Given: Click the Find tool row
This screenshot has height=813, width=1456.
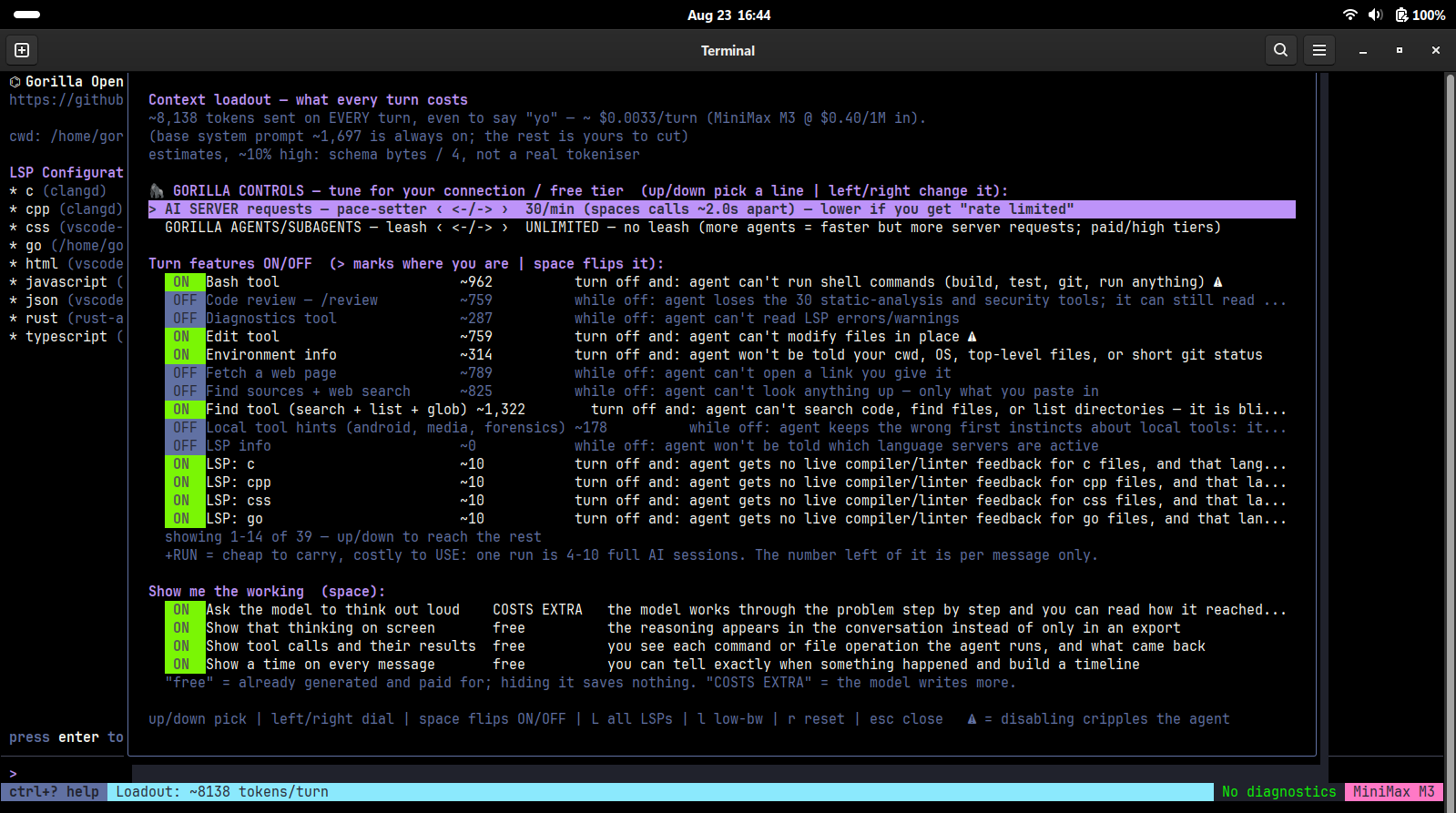Looking at the screenshot, I should (x=726, y=410).
